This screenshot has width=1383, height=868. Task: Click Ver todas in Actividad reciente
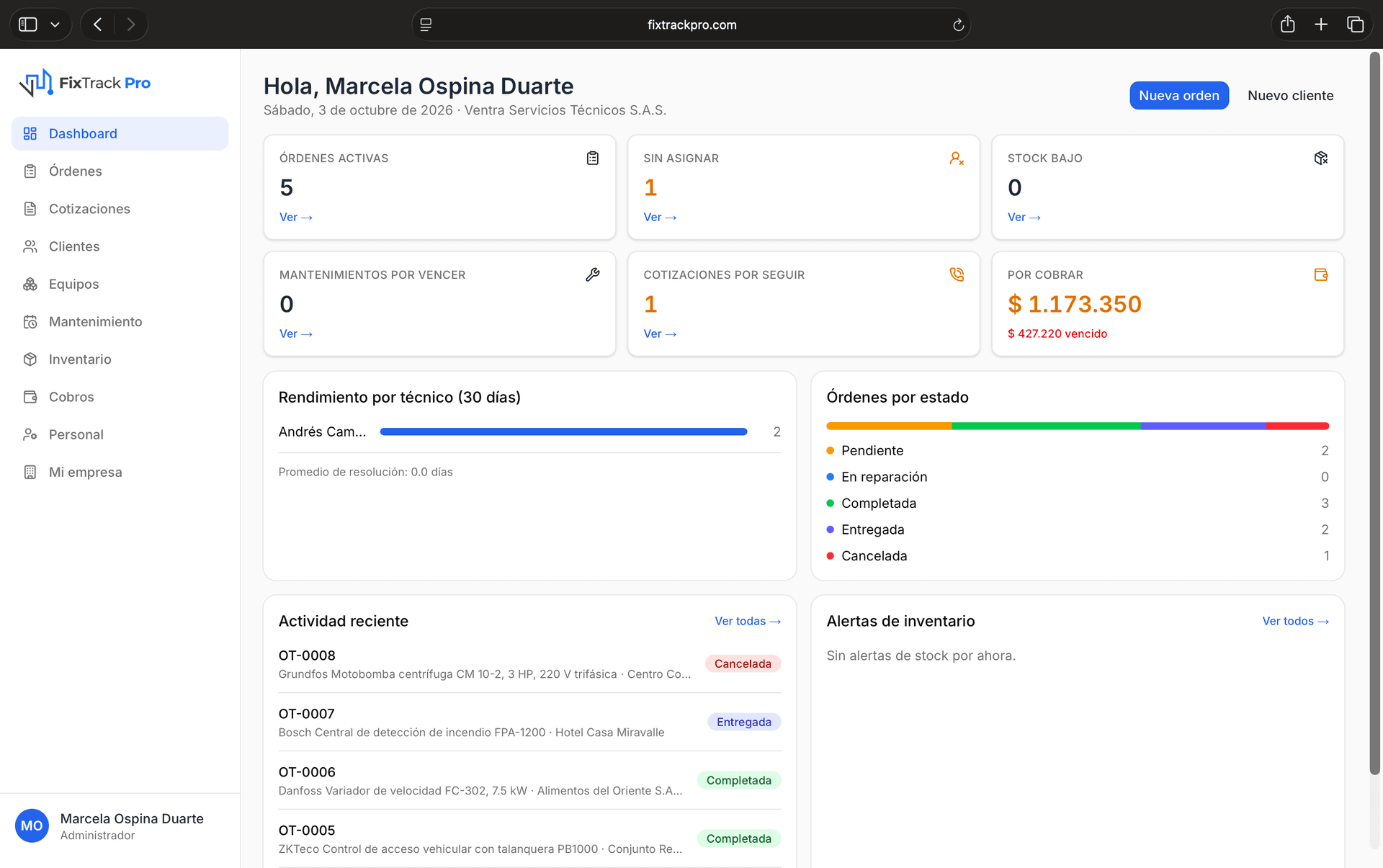(748, 621)
